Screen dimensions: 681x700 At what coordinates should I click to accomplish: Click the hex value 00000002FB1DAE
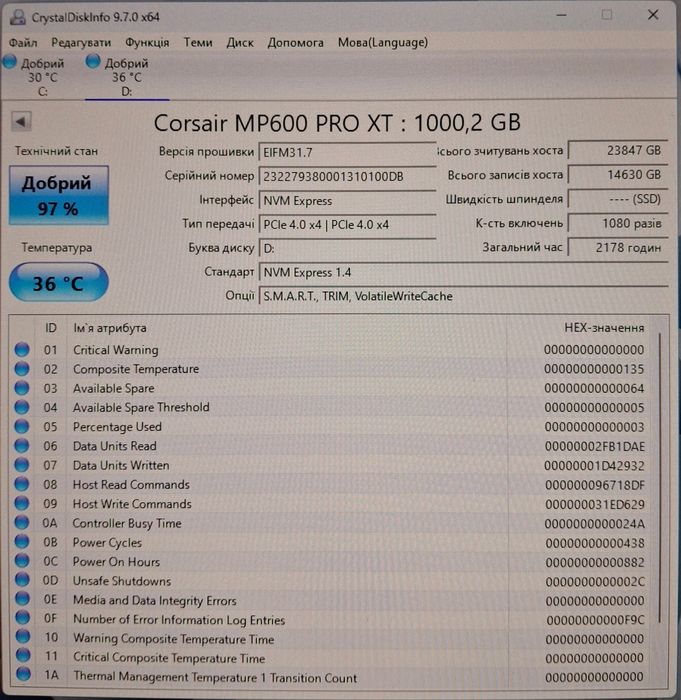coord(595,446)
